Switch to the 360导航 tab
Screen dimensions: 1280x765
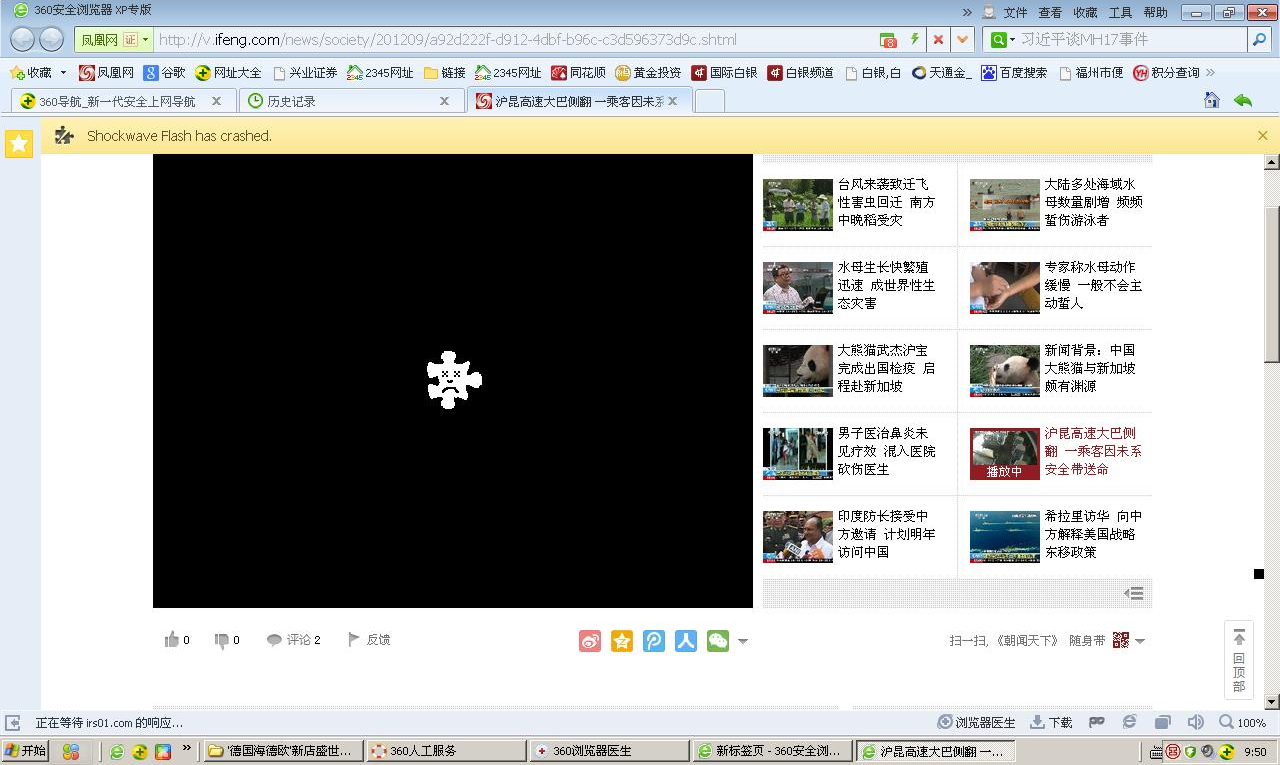pyautogui.click(x=123, y=101)
